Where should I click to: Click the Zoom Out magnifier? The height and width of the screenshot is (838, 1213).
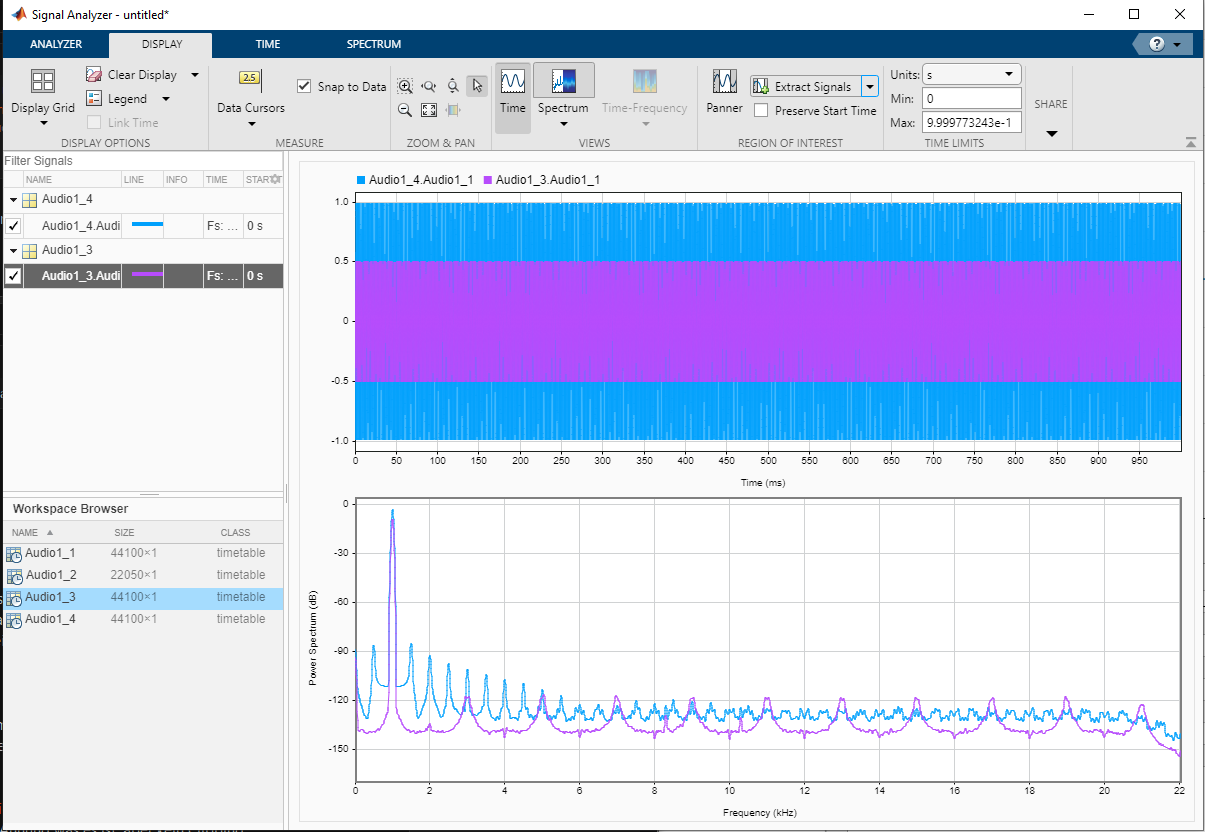point(405,110)
